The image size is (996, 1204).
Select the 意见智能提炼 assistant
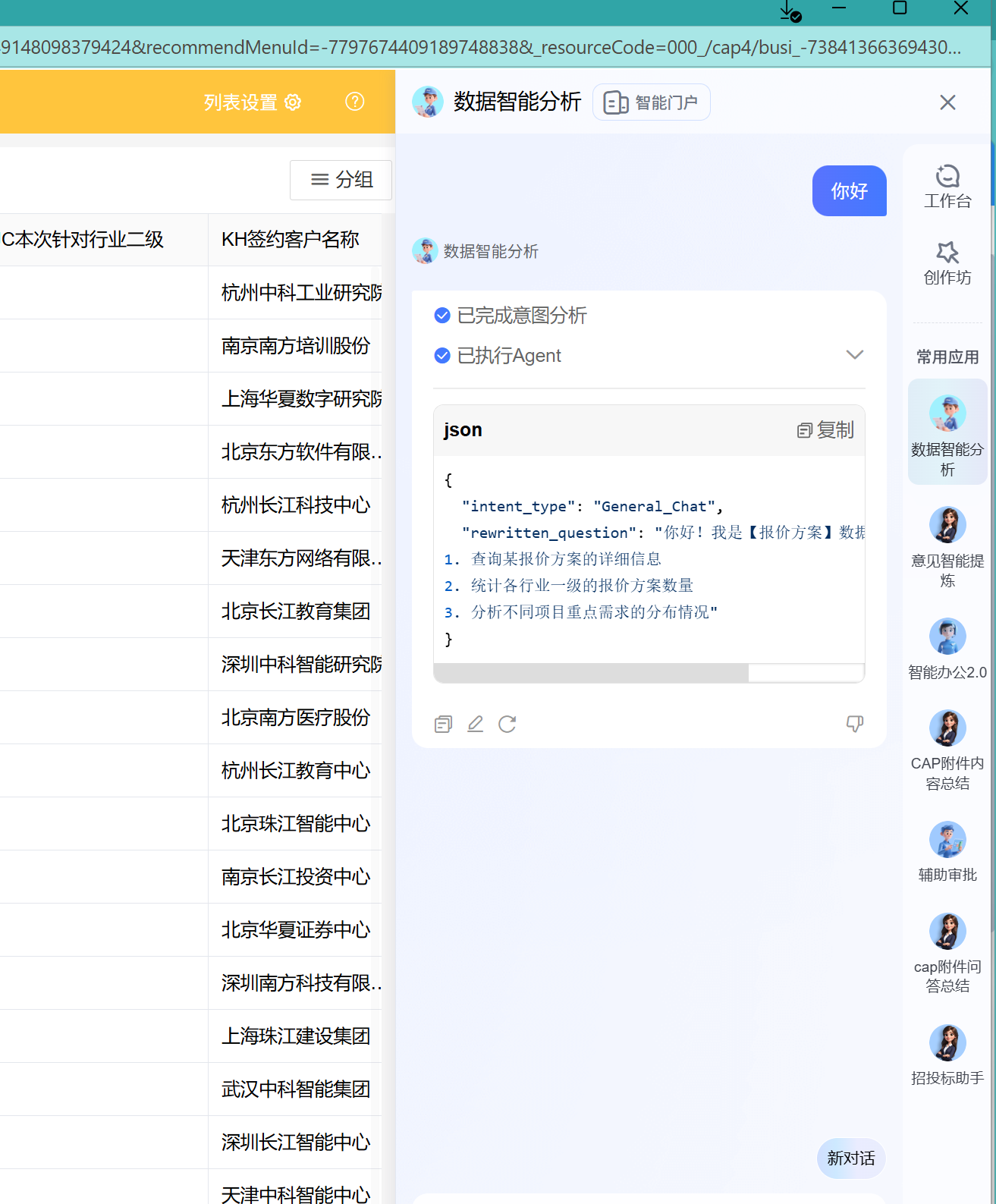[x=947, y=546]
